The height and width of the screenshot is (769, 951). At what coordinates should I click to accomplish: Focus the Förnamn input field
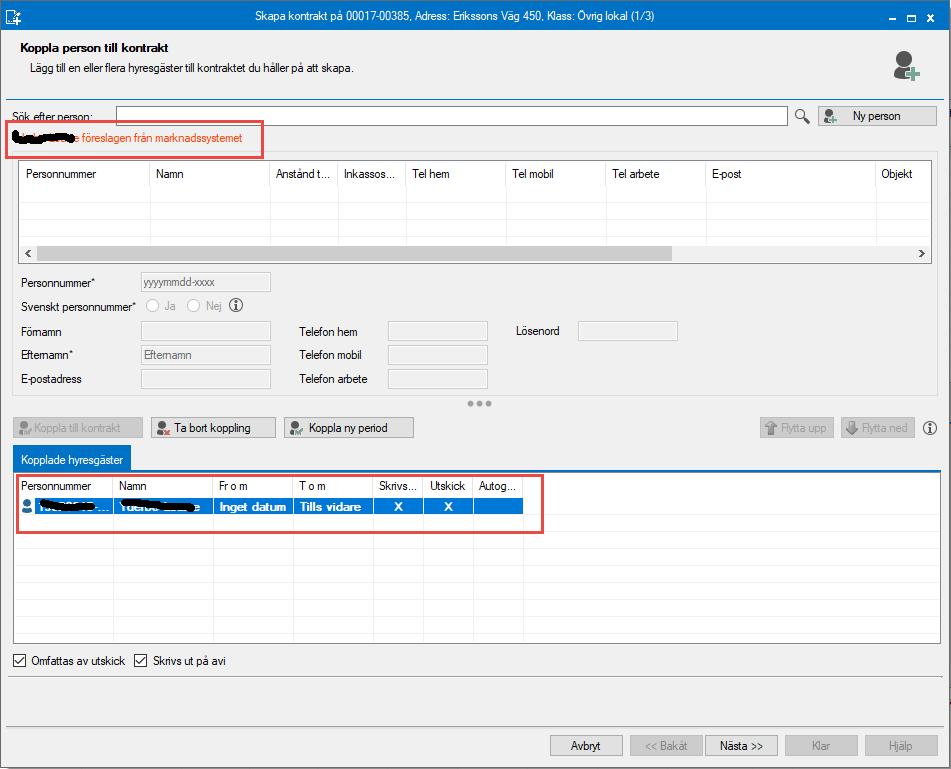[206, 331]
